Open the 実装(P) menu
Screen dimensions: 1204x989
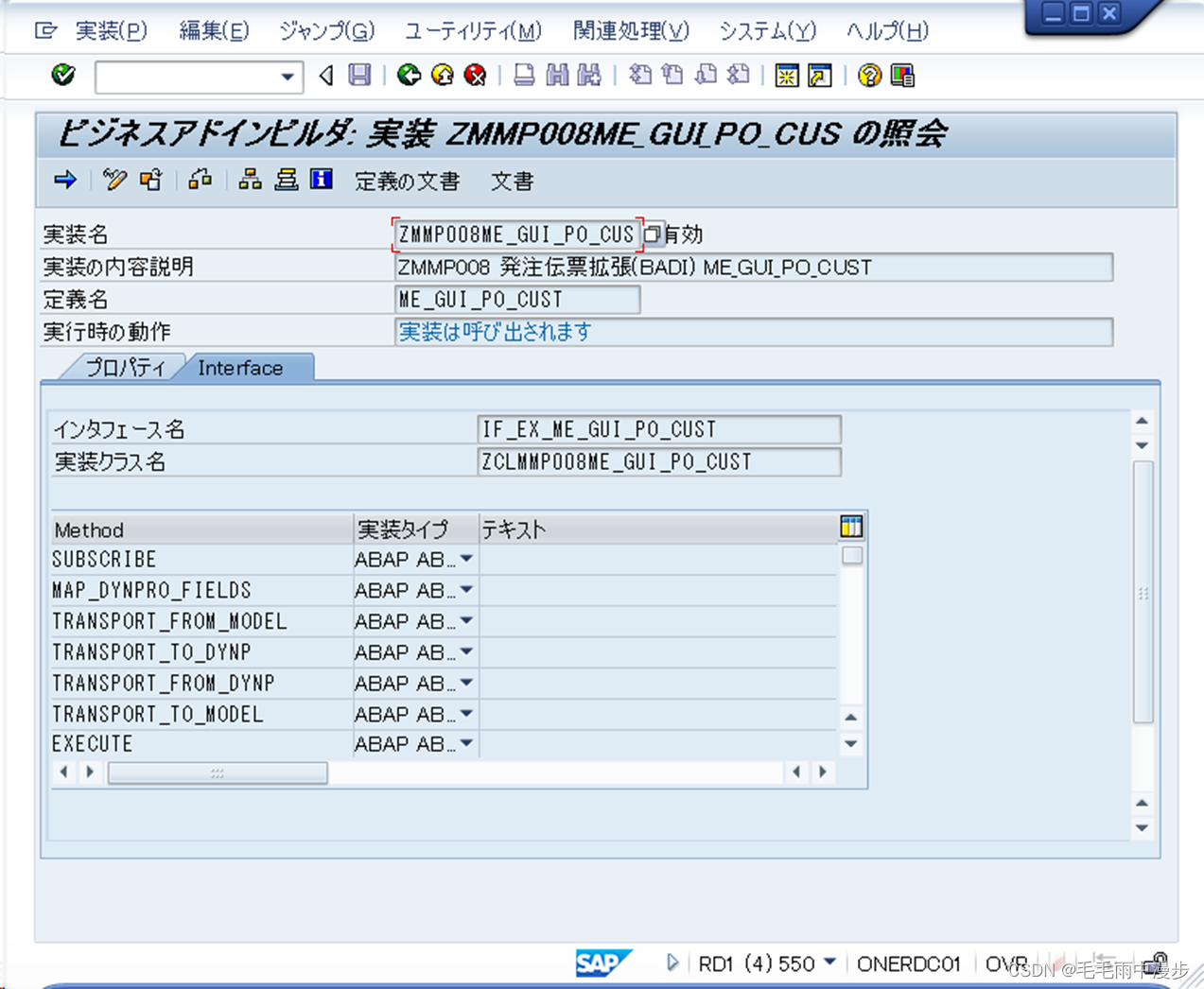(112, 31)
